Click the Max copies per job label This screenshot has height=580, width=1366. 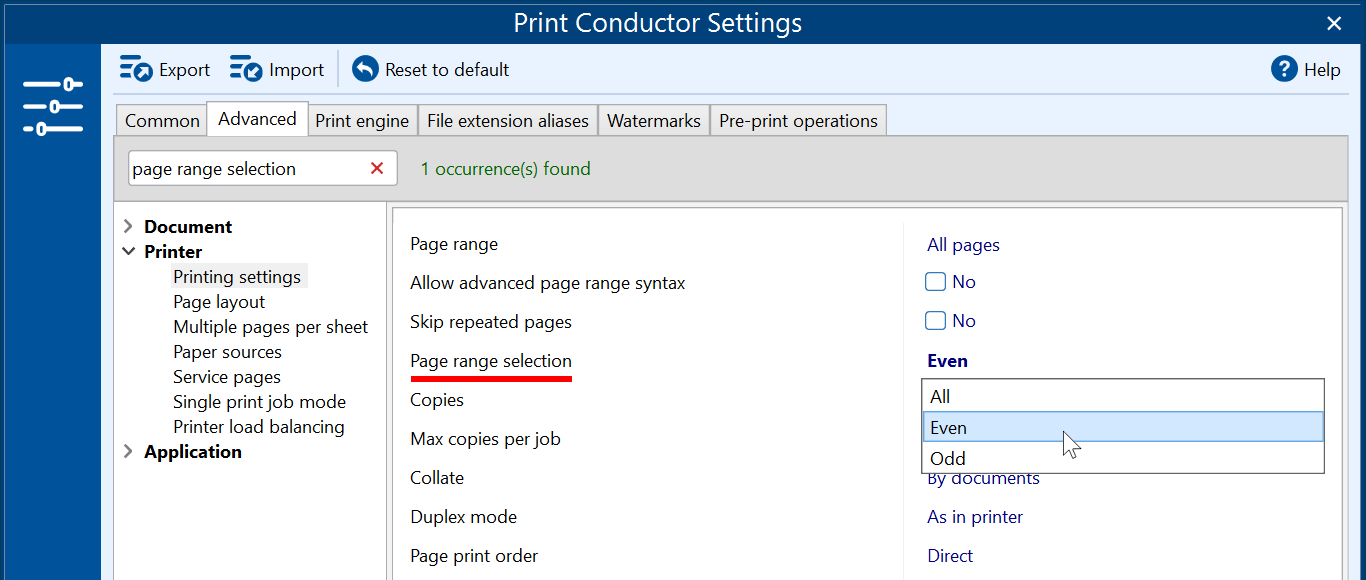(485, 439)
